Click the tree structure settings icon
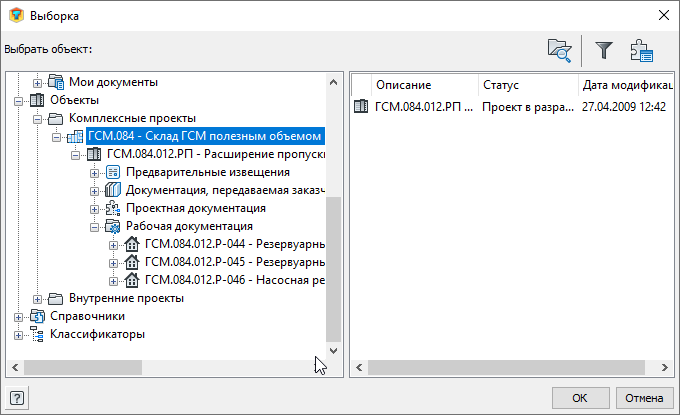Image resolution: width=680 pixels, height=415 pixels. point(641,49)
